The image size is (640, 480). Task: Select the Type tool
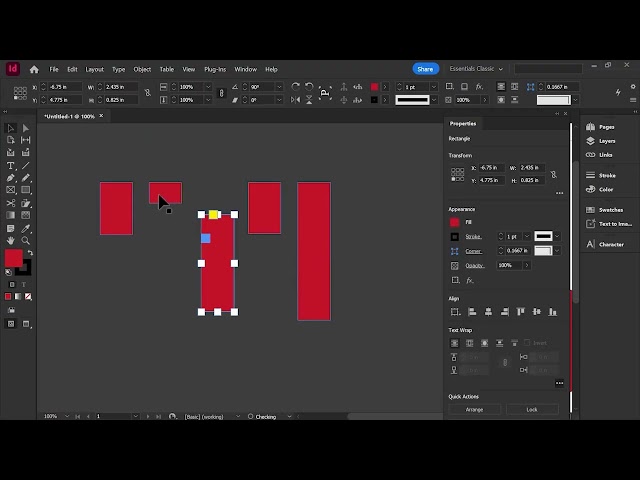(11, 165)
